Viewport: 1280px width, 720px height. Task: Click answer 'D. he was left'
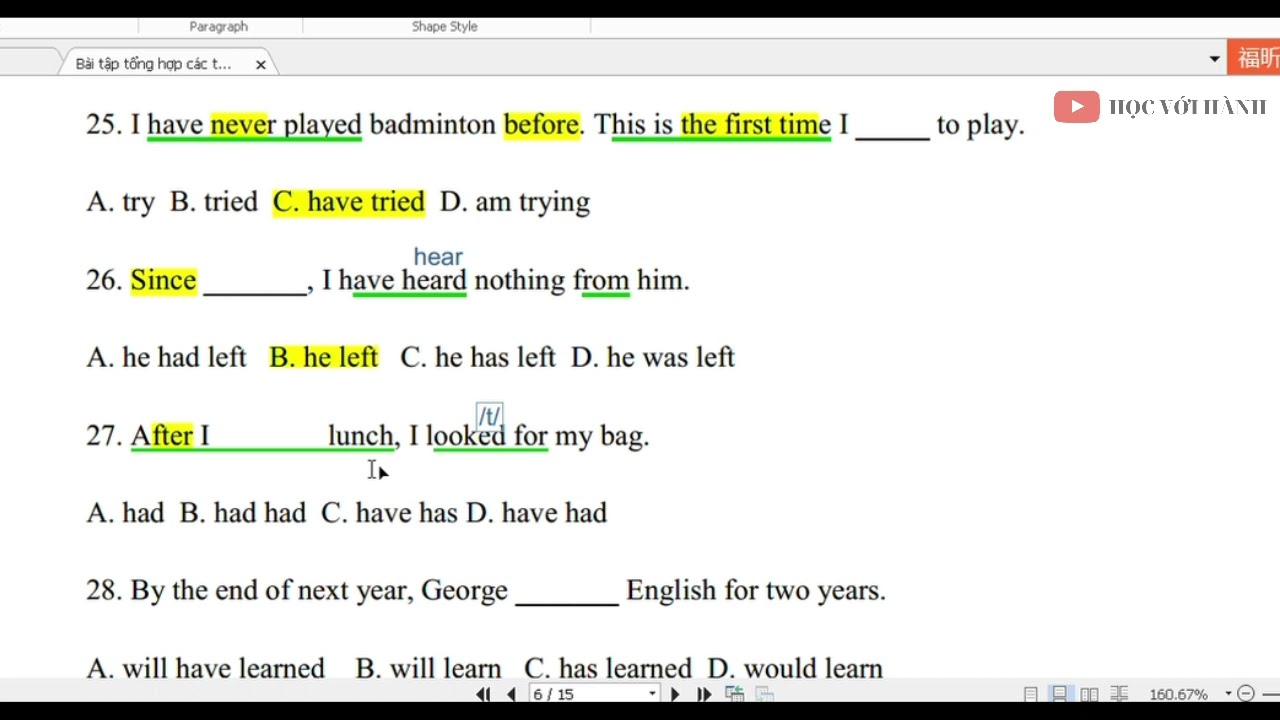(x=653, y=357)
